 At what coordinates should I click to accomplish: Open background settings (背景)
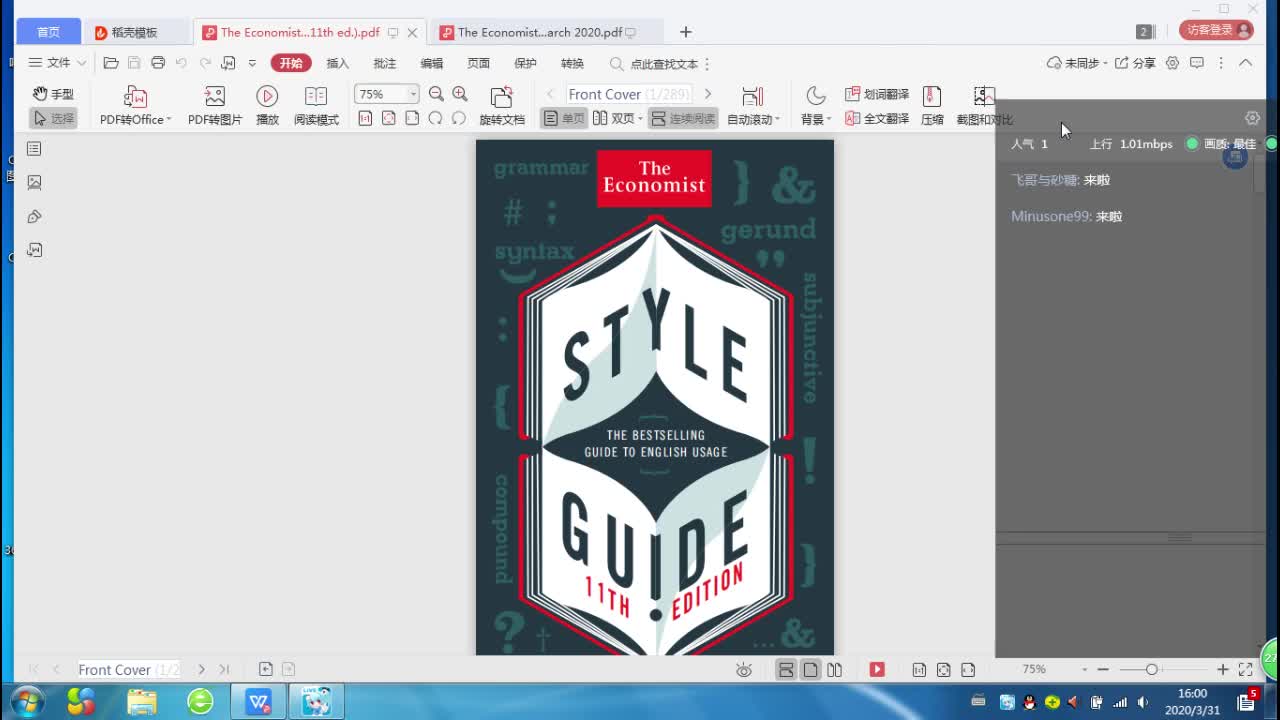tap(816, 106)
